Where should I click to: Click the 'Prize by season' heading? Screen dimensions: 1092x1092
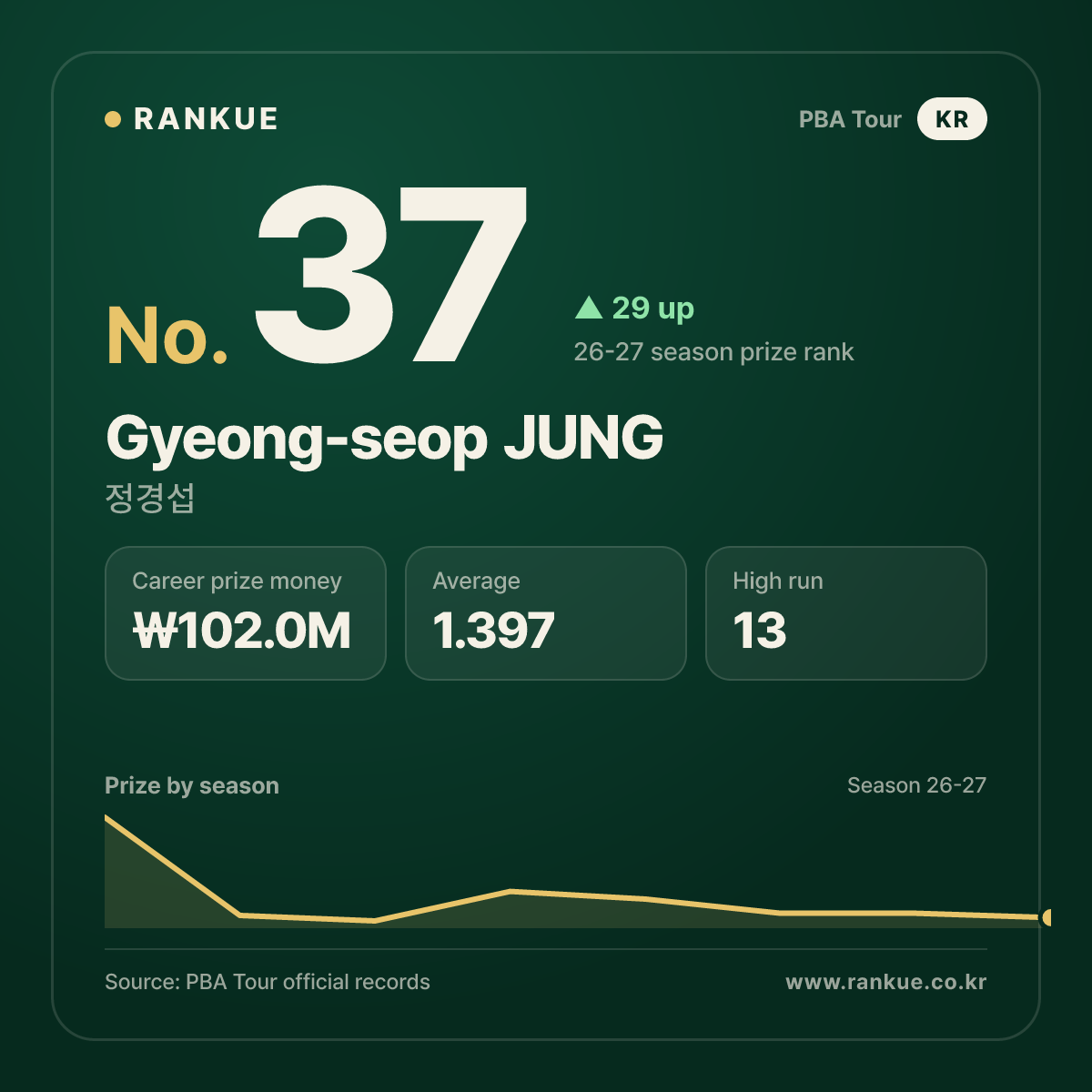(x=192, y=785)
